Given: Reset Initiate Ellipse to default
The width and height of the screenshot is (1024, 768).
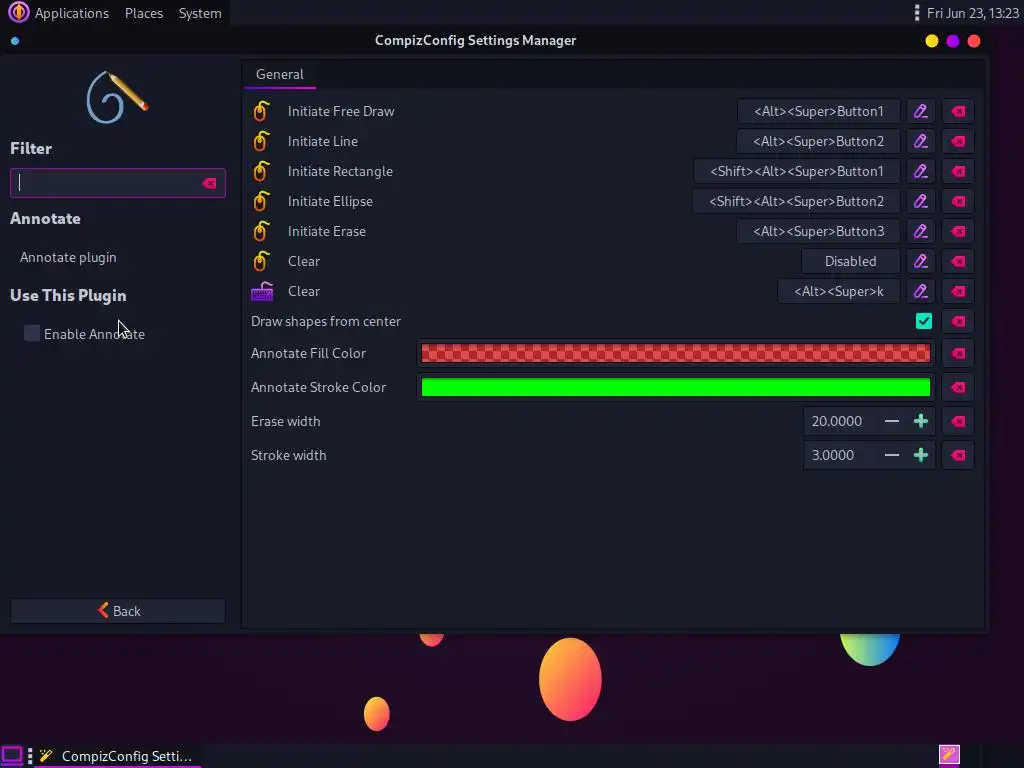Looking at the screenshot, I should (958, 201).
